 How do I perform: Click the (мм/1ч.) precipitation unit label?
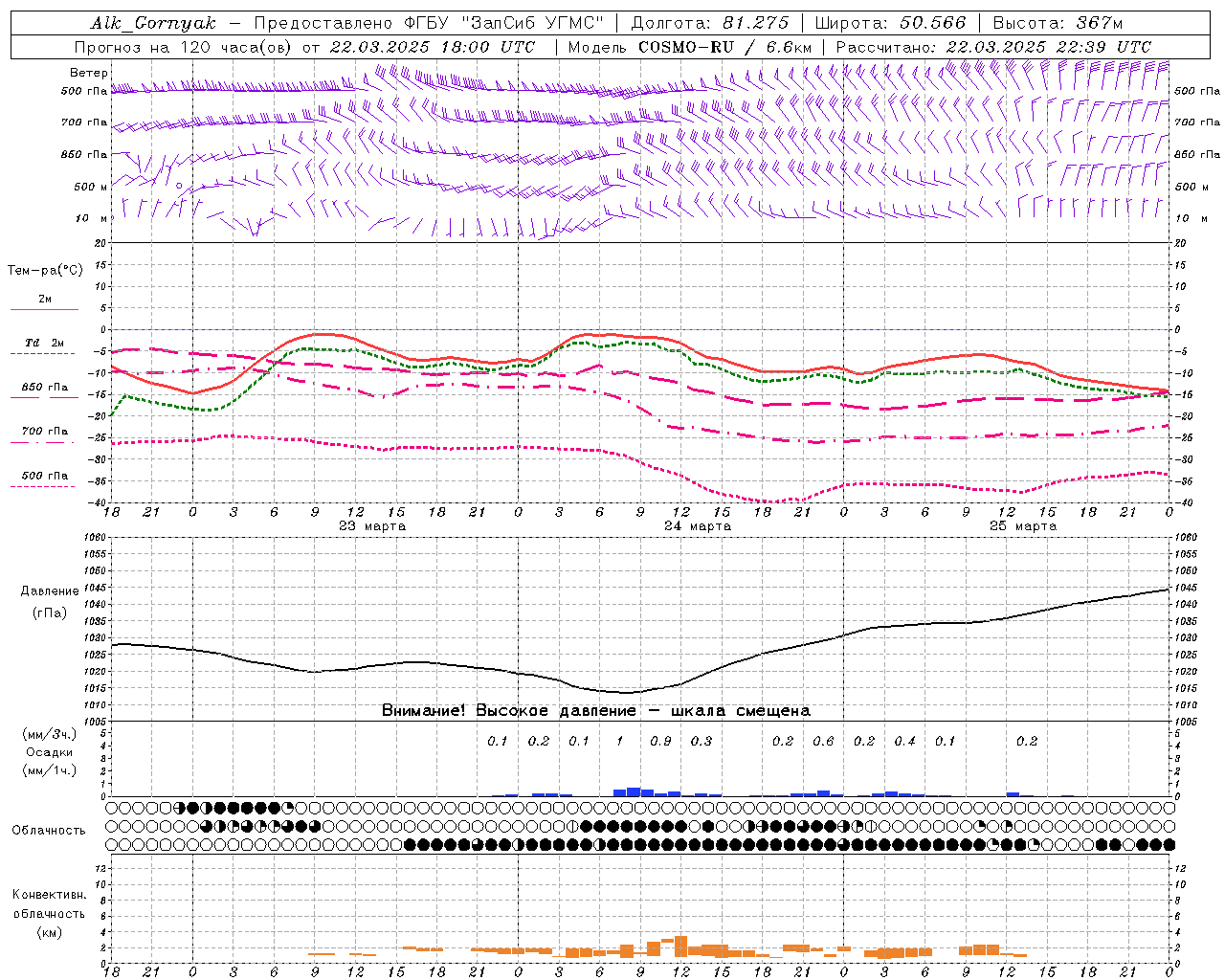50,770
